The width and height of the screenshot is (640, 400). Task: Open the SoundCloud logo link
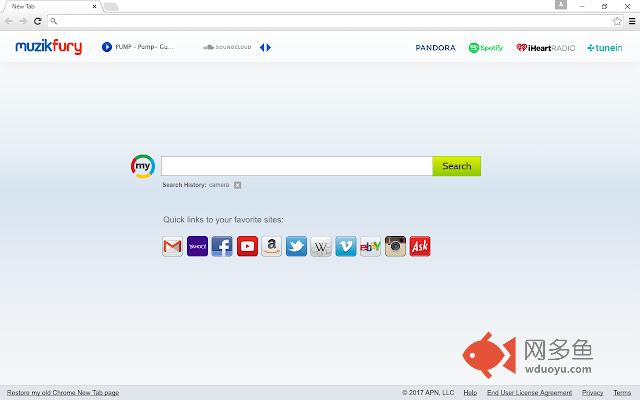coord(227,47)
